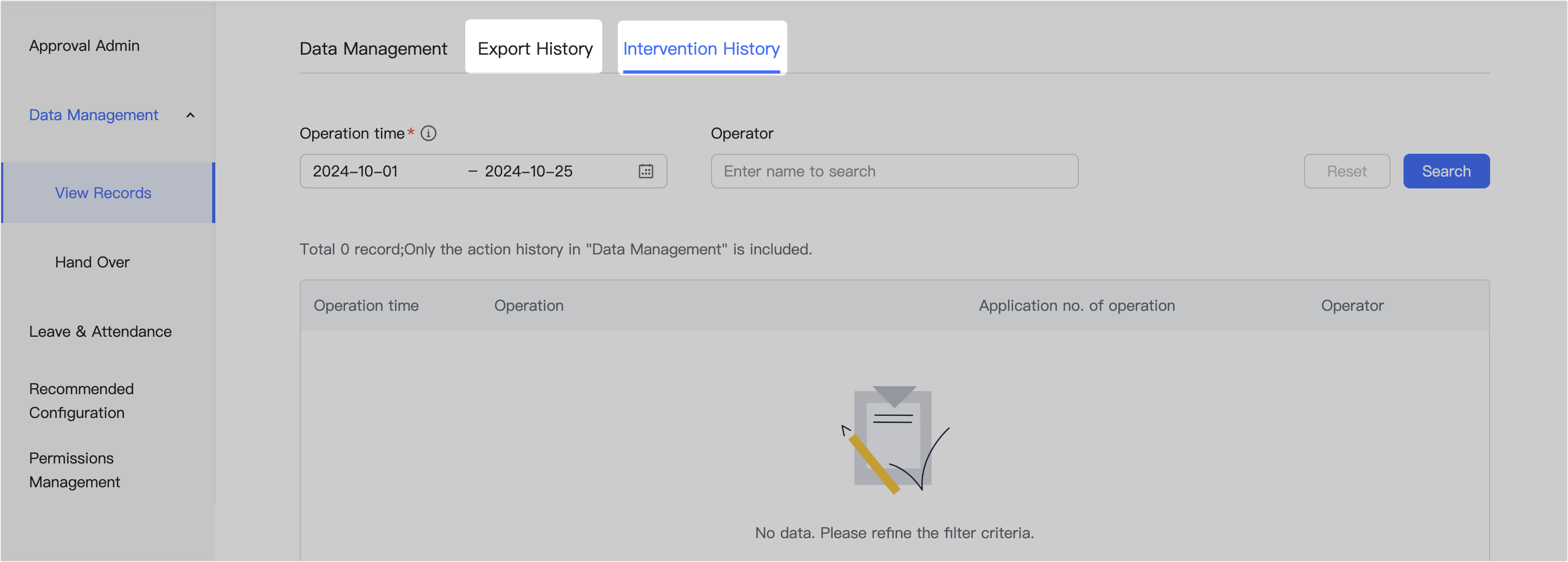Open the calendar date picker icon
Image resolution: width=1568 pixels, height=562 pixels.
click(644, 171)
